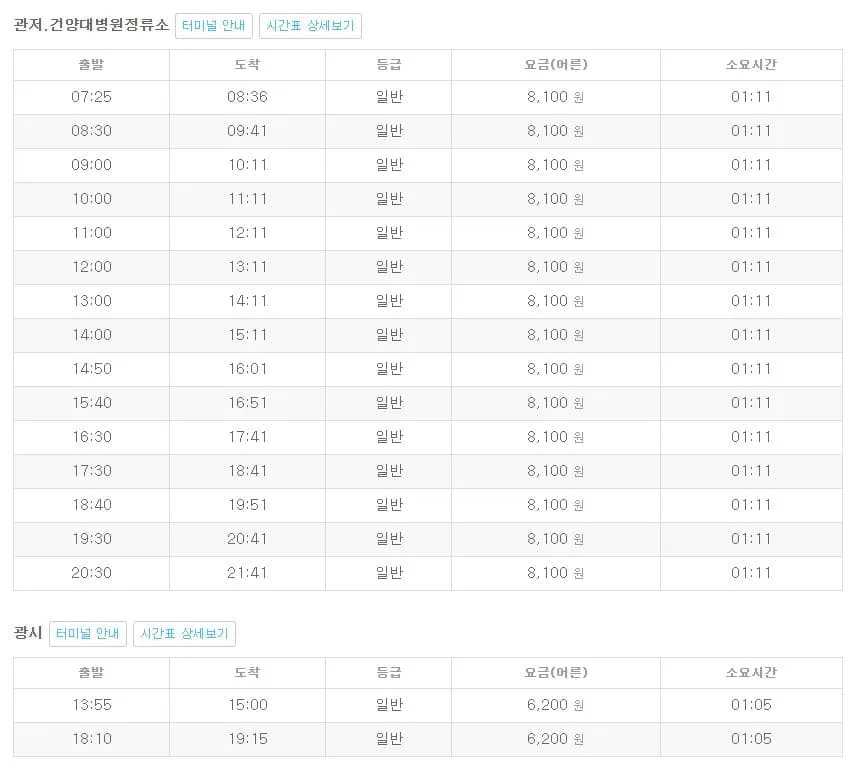Click the 도착 header in the first table

point(247,64)
